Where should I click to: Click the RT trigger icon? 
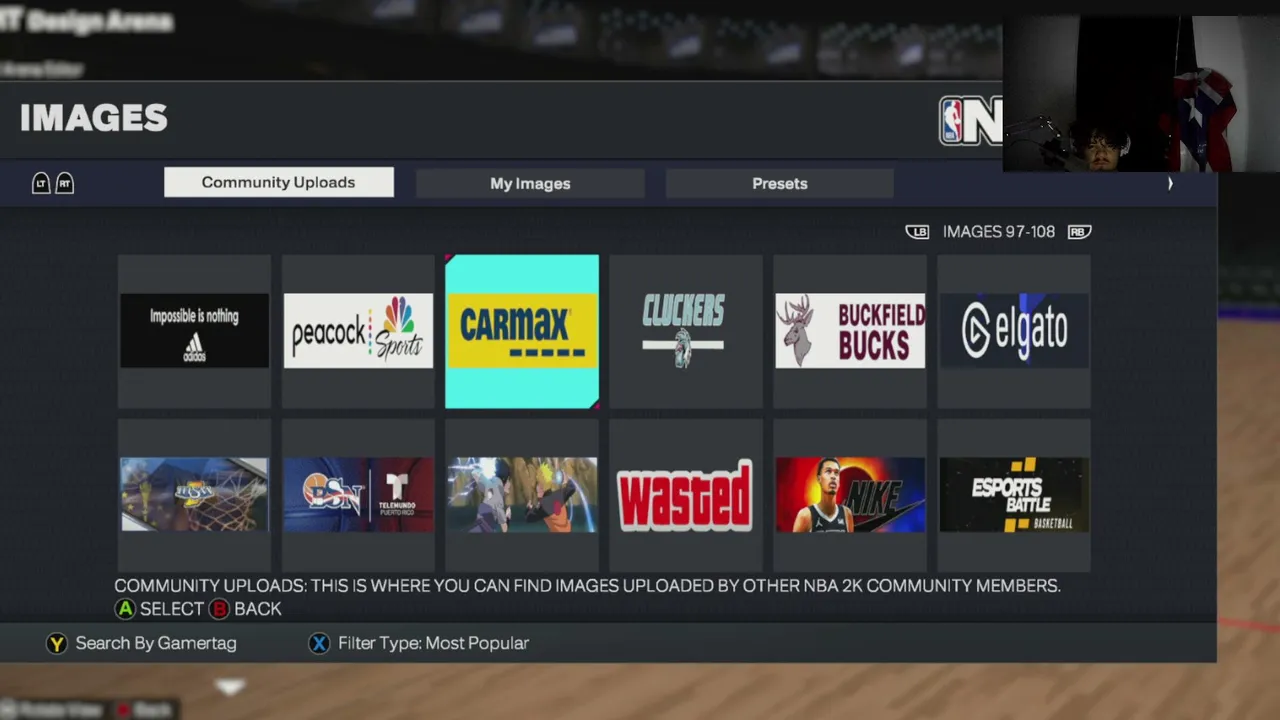(64, 183)
